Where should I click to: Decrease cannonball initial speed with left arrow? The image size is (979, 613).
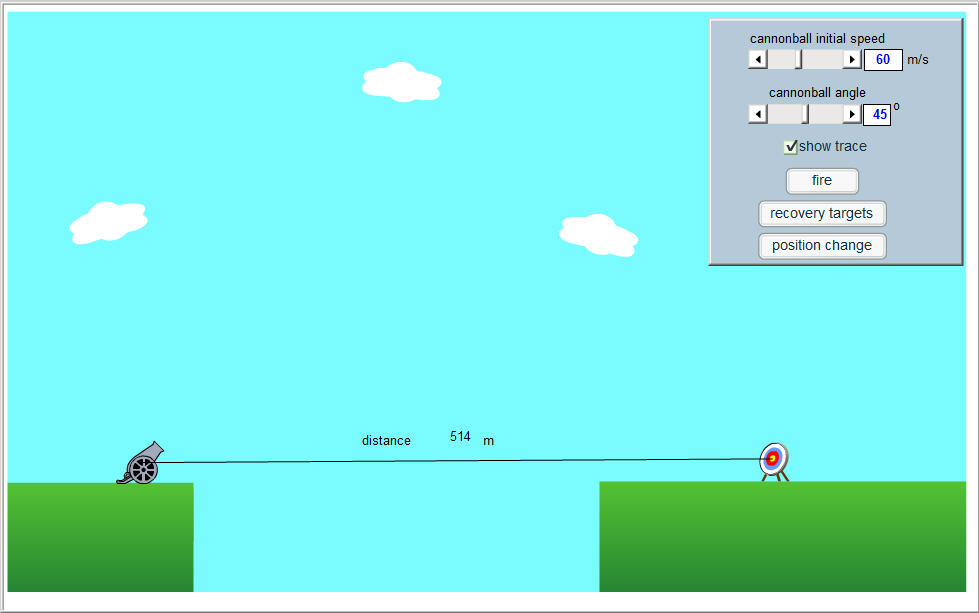coord(757,59)
